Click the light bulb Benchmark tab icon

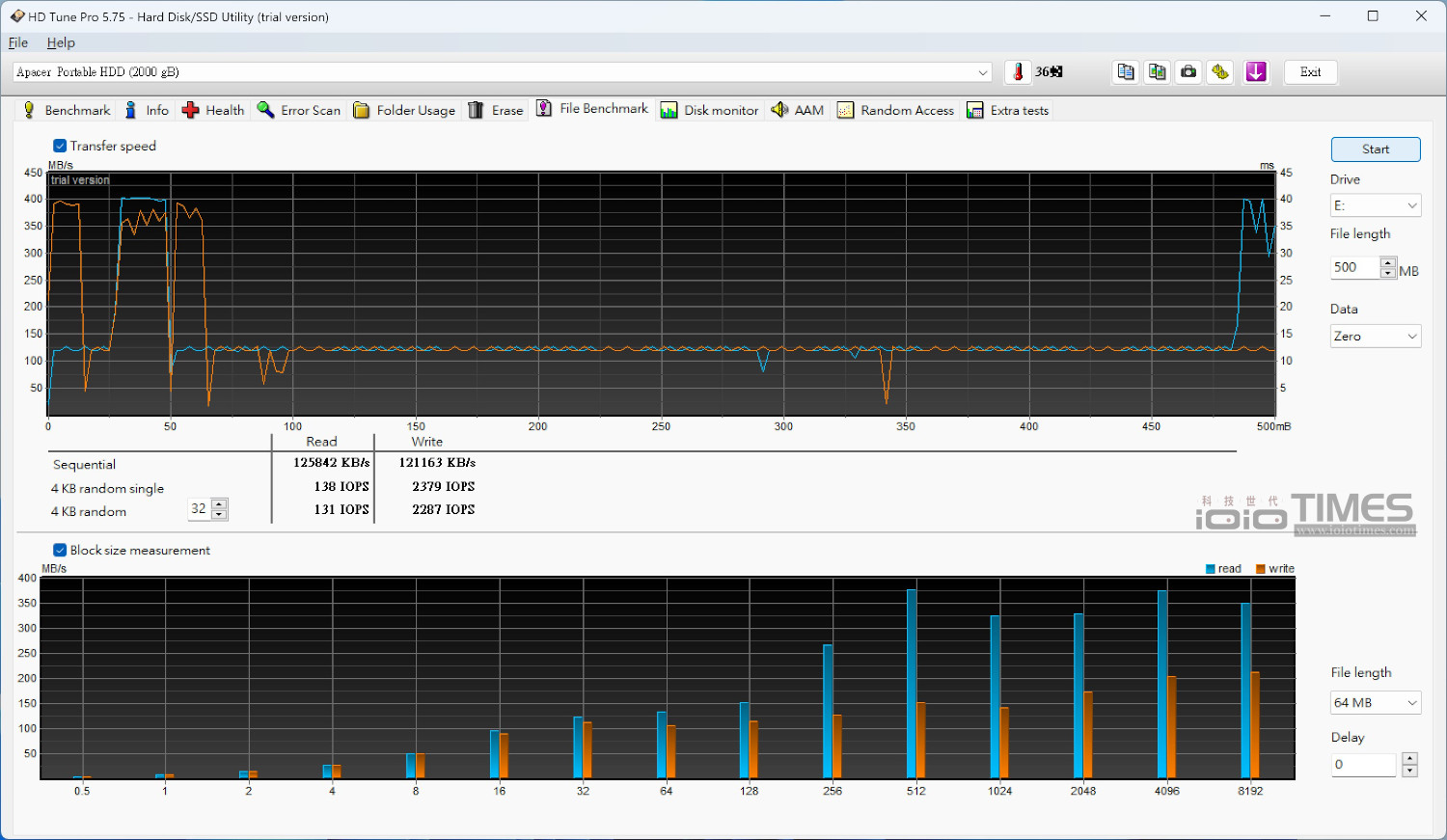click(29, 110)
